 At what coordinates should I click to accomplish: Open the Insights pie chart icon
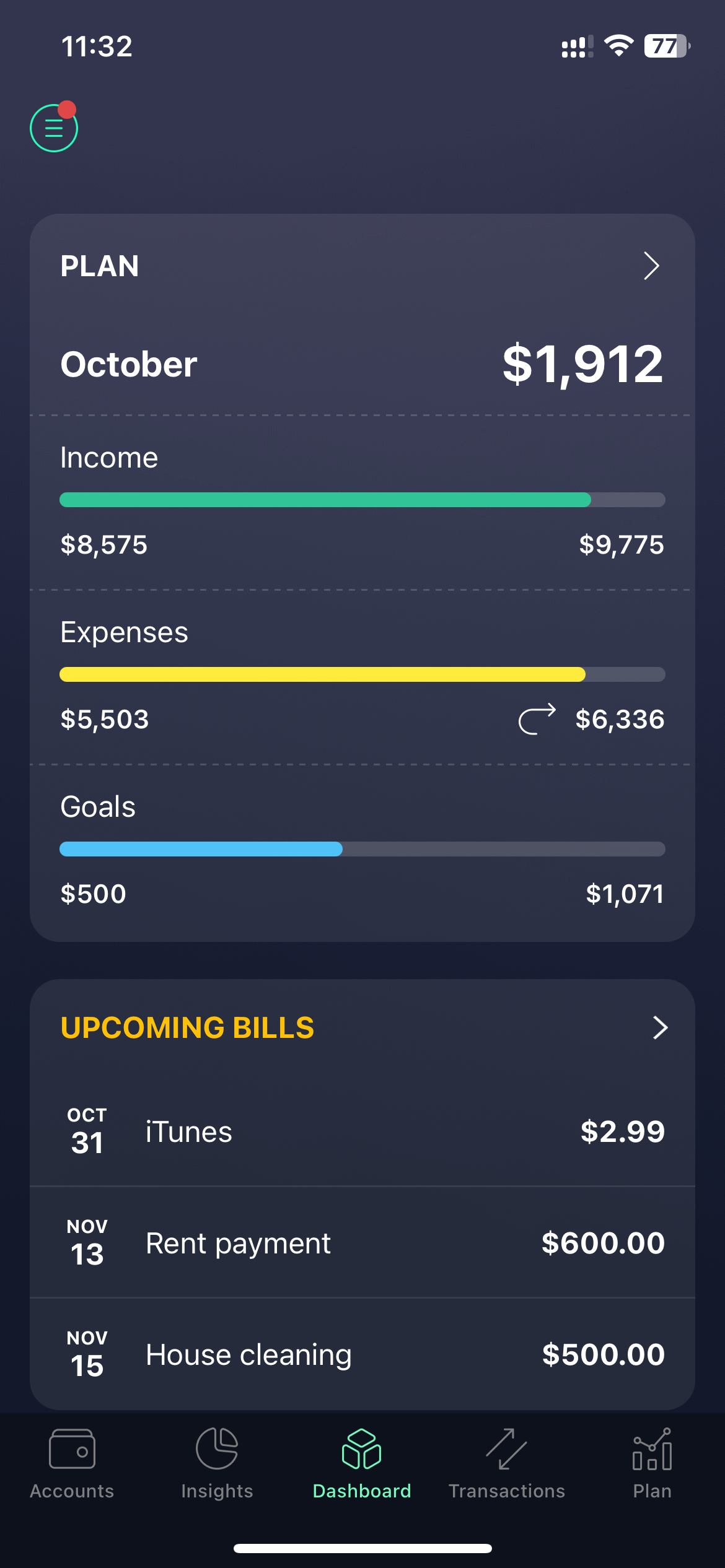(x=217, y=1448)
